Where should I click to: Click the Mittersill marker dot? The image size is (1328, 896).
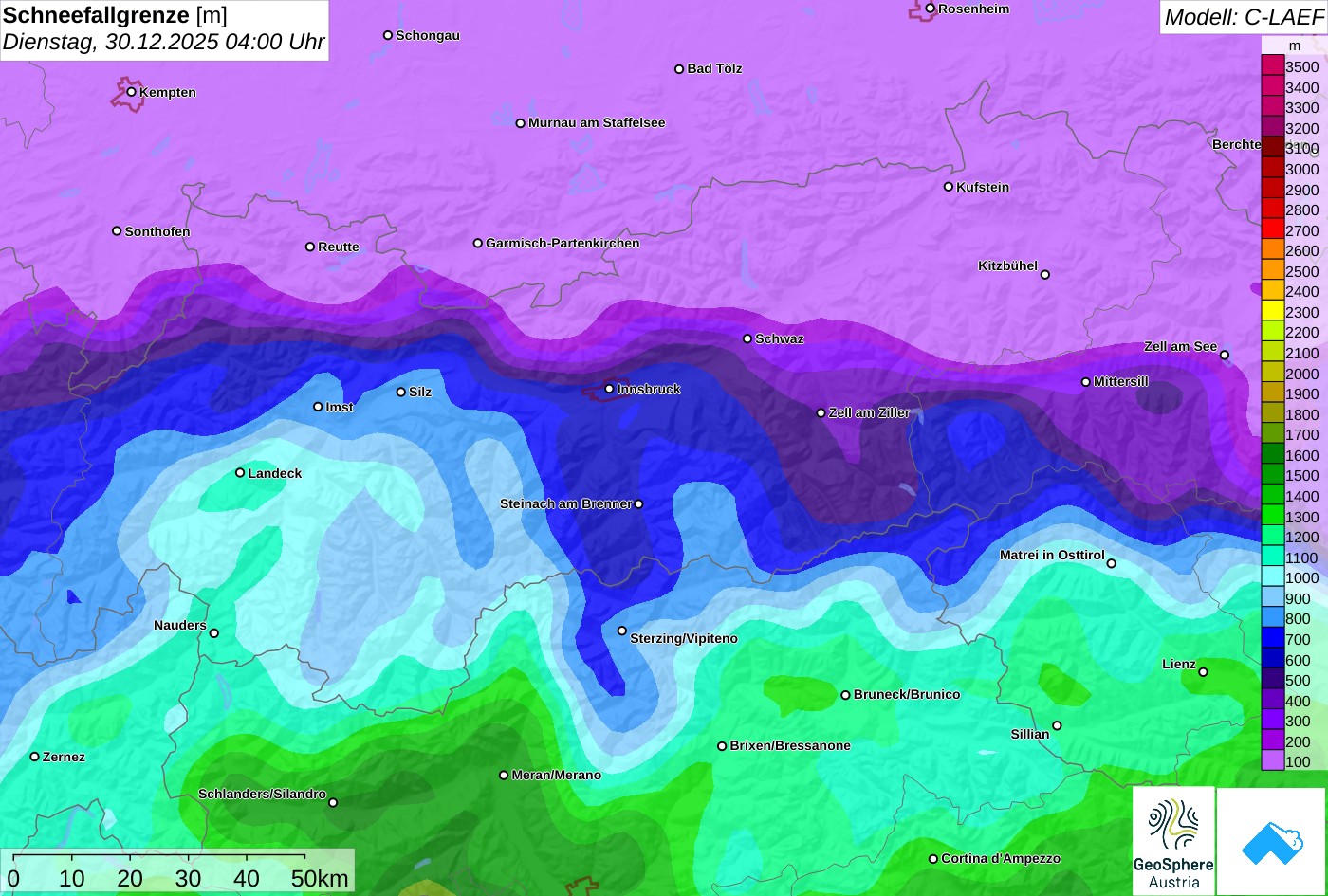click(x=1086, y=382)
